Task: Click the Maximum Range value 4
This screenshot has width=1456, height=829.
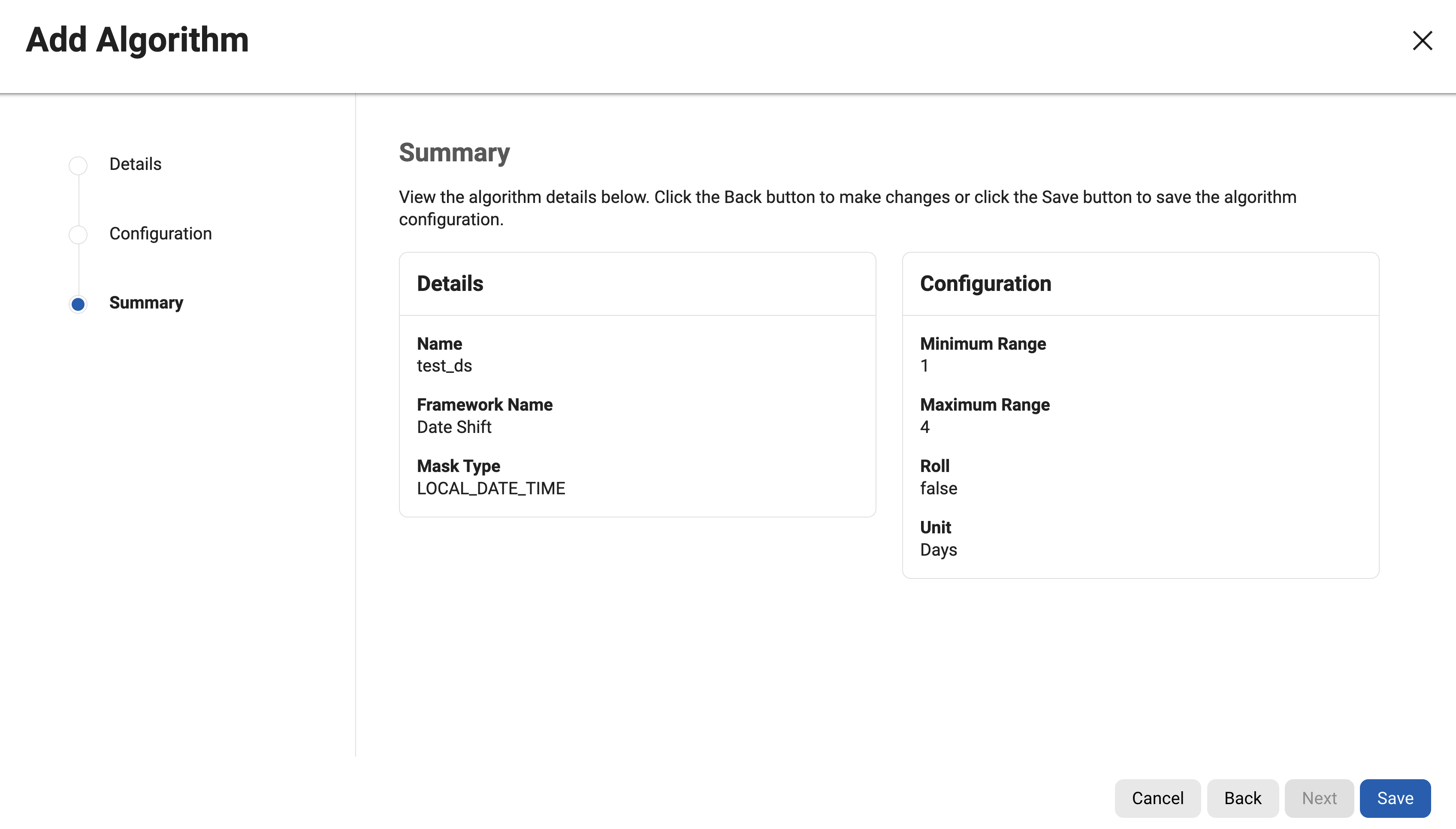Action: point(925,427)
